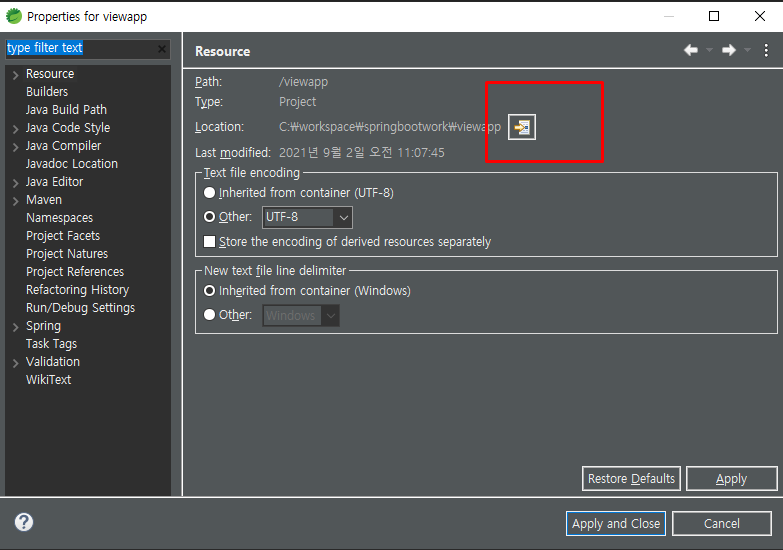783x550 pixels.
Task: Open the Windows line delimiter combo box
Action: [301, 315]
